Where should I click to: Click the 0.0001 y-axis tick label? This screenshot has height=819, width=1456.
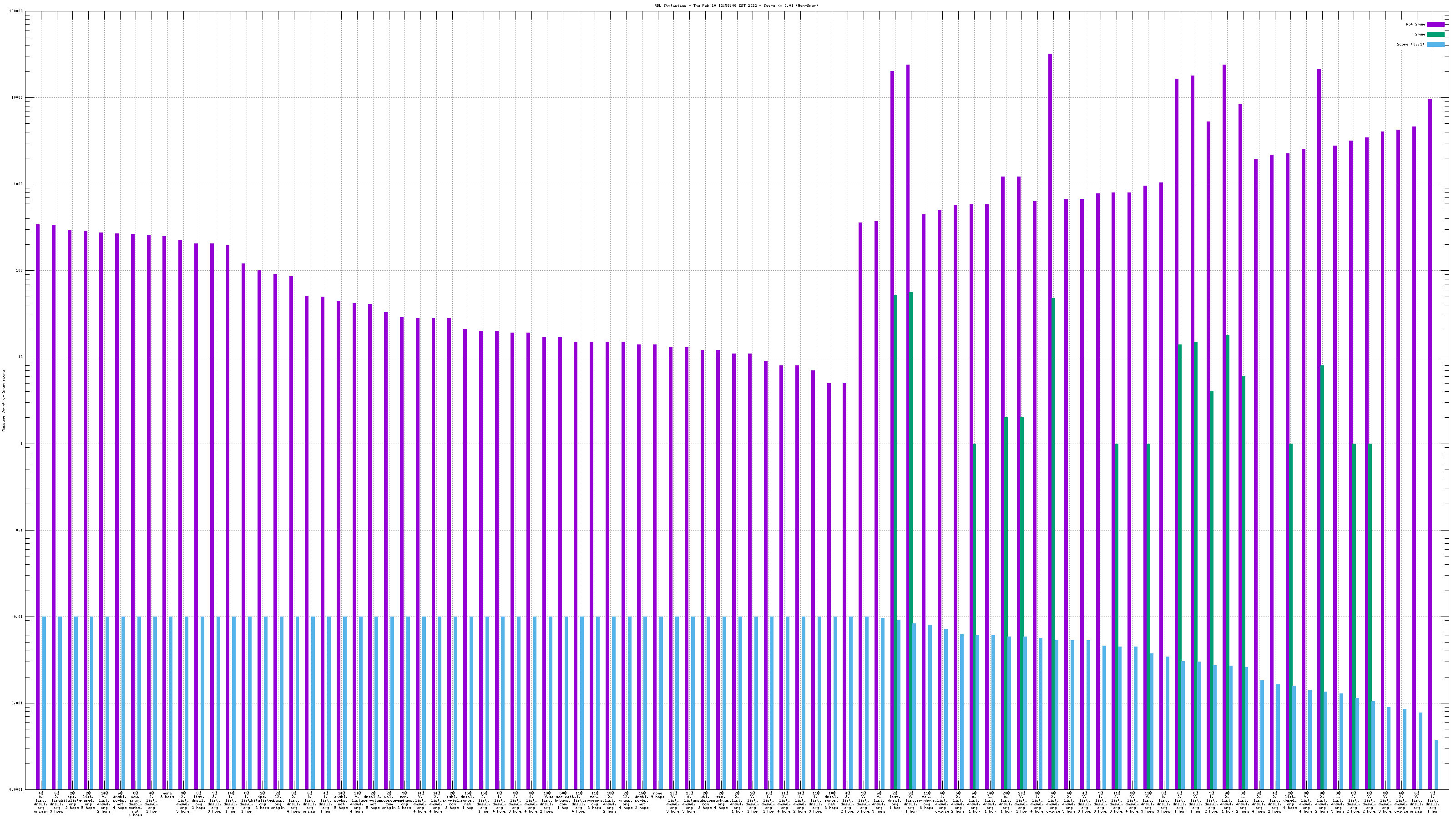point(16,789)
